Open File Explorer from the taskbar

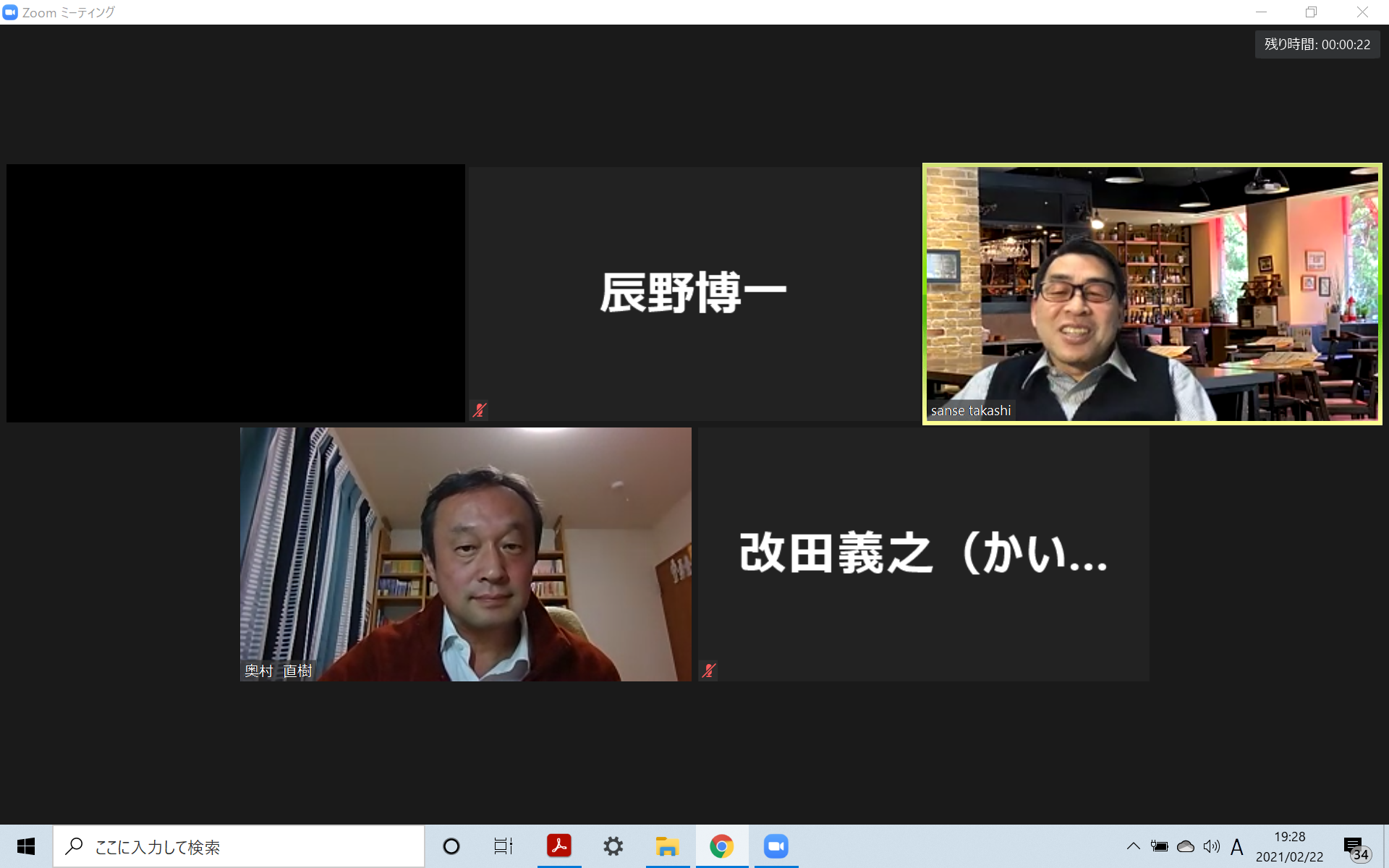coord(668,846)
